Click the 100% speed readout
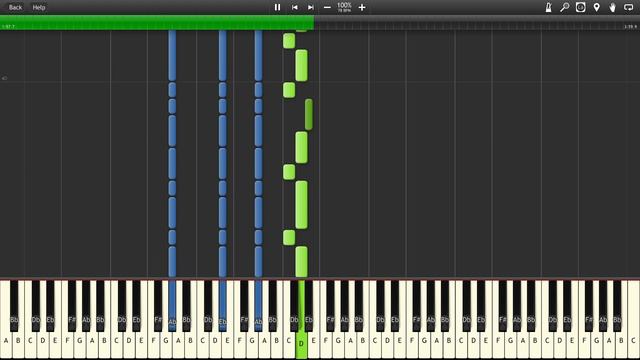This screenshot has height=360, width=640. (x=344, y=6)
